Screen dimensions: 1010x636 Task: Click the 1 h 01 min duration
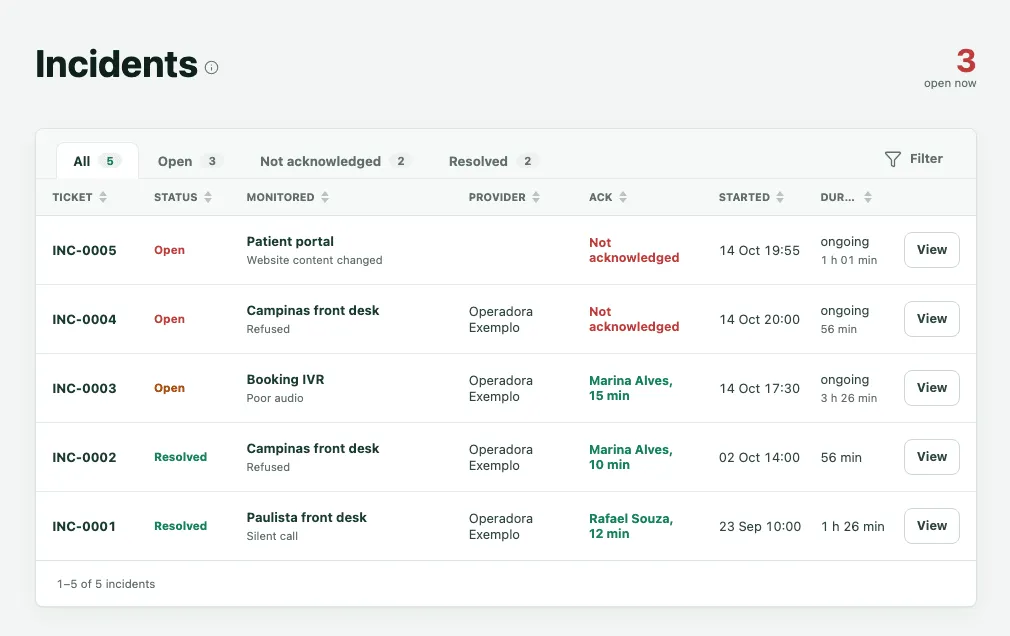849,260
